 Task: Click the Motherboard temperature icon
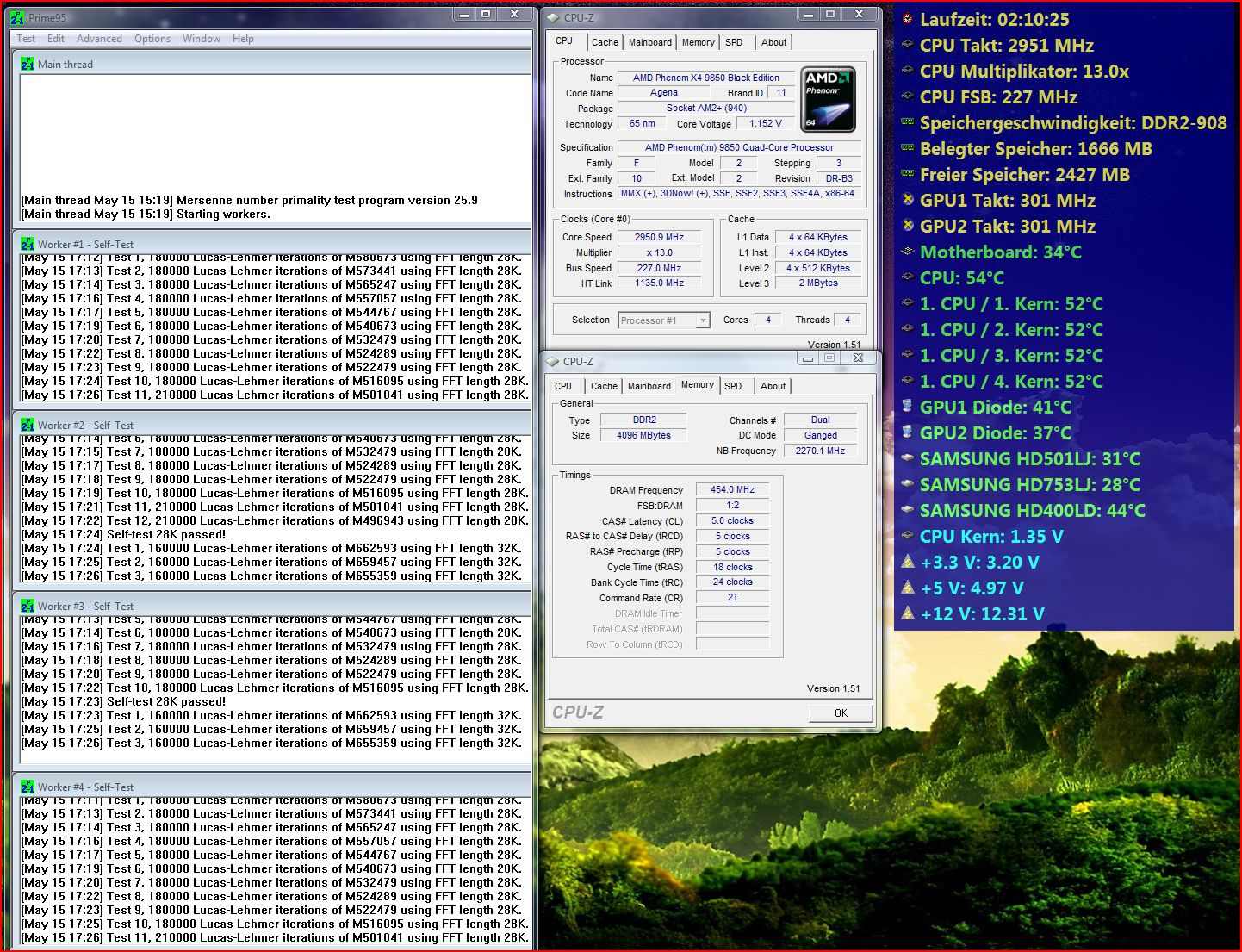coord(907,251)
